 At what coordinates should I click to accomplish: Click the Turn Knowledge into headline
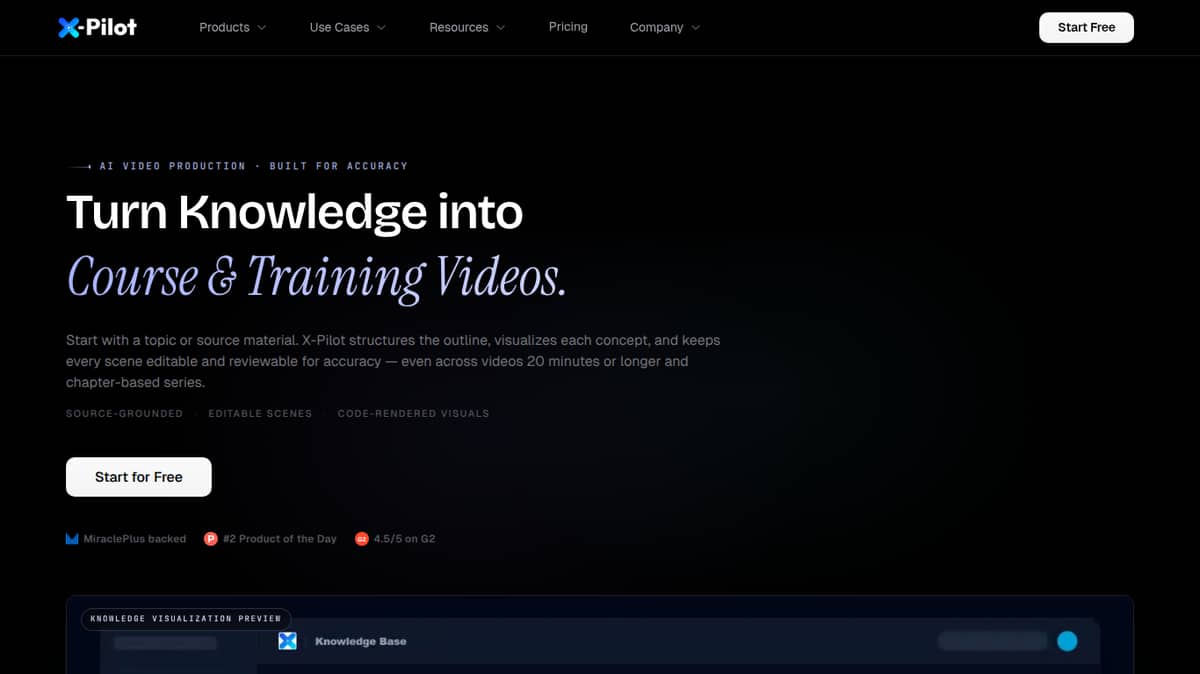(x=294, y=212)
